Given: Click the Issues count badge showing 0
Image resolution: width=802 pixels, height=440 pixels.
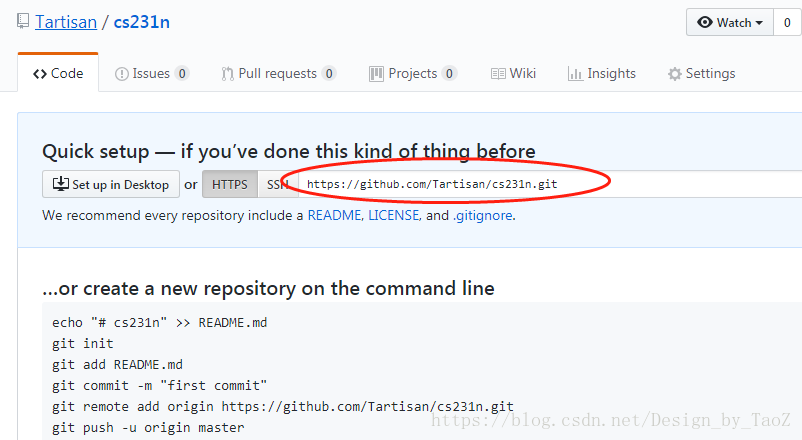Looking at the screenshot, I should tap(182, 74).
